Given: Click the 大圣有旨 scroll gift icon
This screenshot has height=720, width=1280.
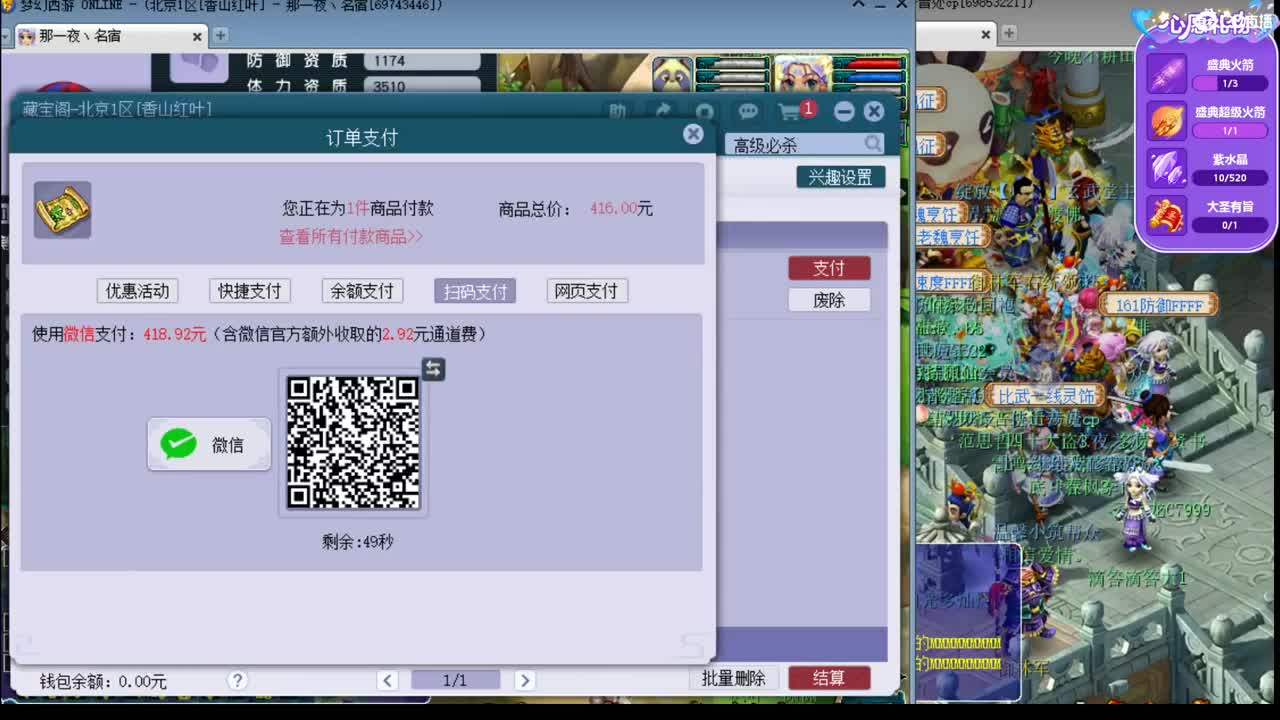Looking at the screenshot, I should [1166, 215].
